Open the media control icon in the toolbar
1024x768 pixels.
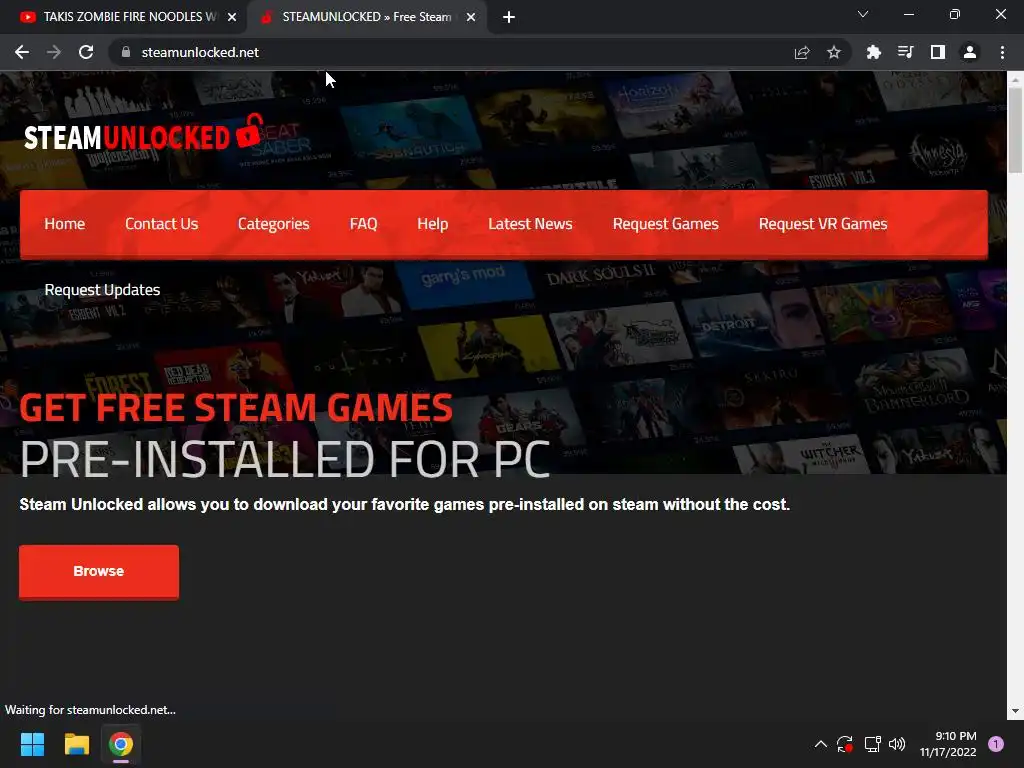(905, 52)
